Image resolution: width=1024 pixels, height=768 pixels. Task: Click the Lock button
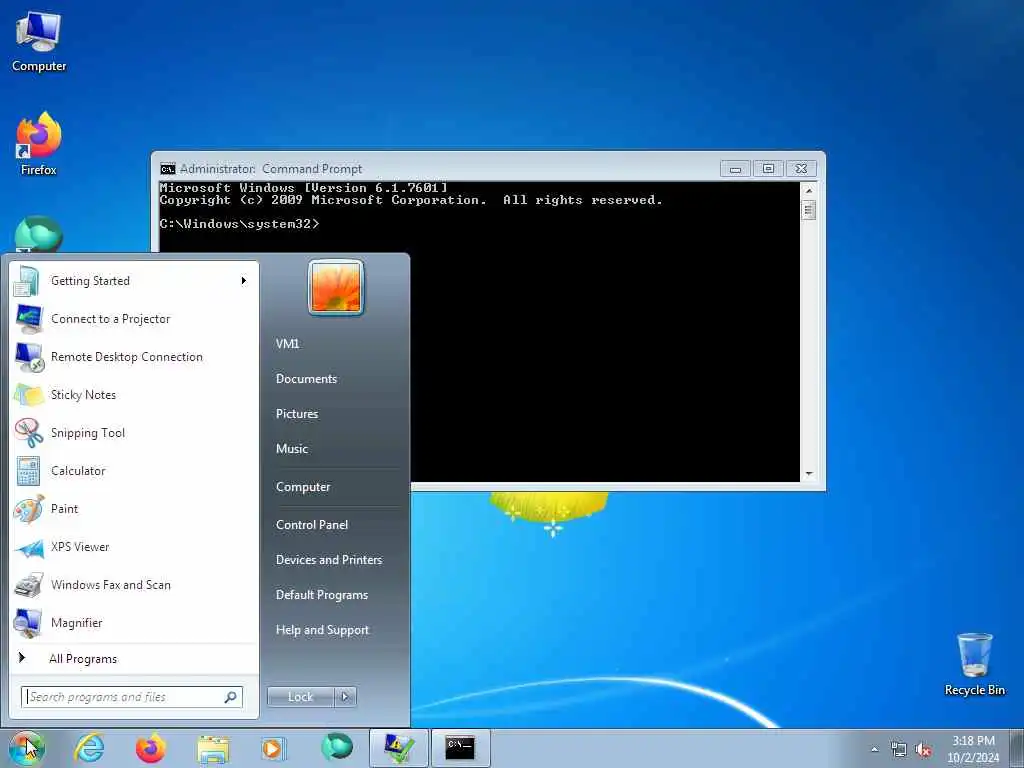coord(300,697)
